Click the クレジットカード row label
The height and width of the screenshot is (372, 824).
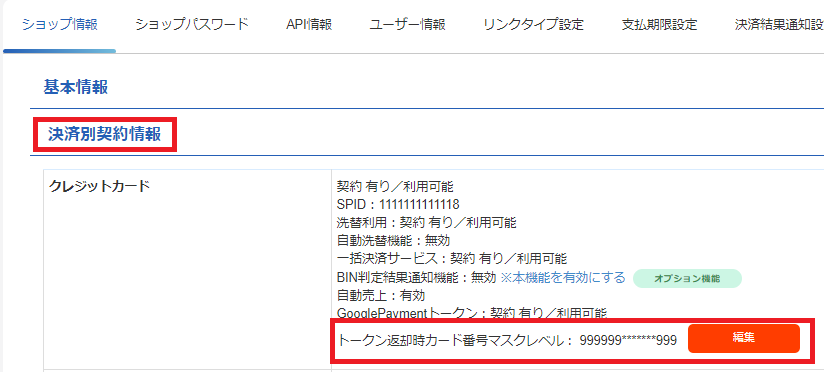tap(99, 186)
